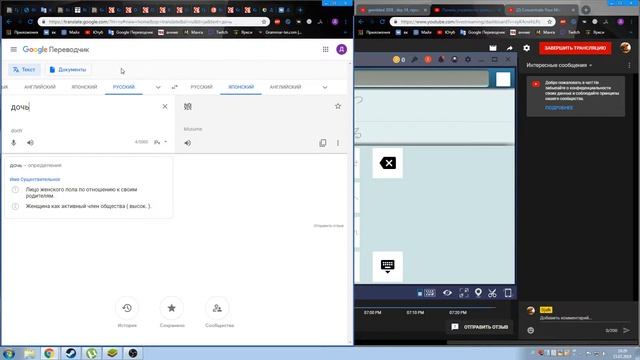Image resolution: width=640 pixels, height=360 pixels.
Task: Open Chrome from the taskbar
Action: pyautogui.click(x=49, y=353)
